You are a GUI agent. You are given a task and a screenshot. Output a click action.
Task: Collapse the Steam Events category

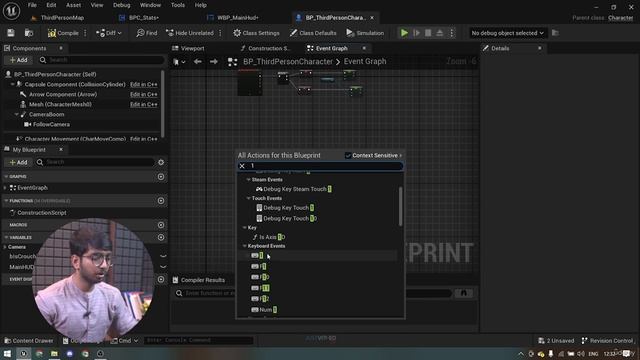(x=248, y=180)
